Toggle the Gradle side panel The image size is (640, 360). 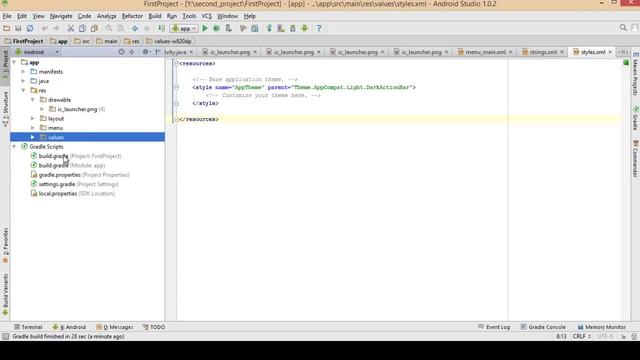click(x=635, y=118)
